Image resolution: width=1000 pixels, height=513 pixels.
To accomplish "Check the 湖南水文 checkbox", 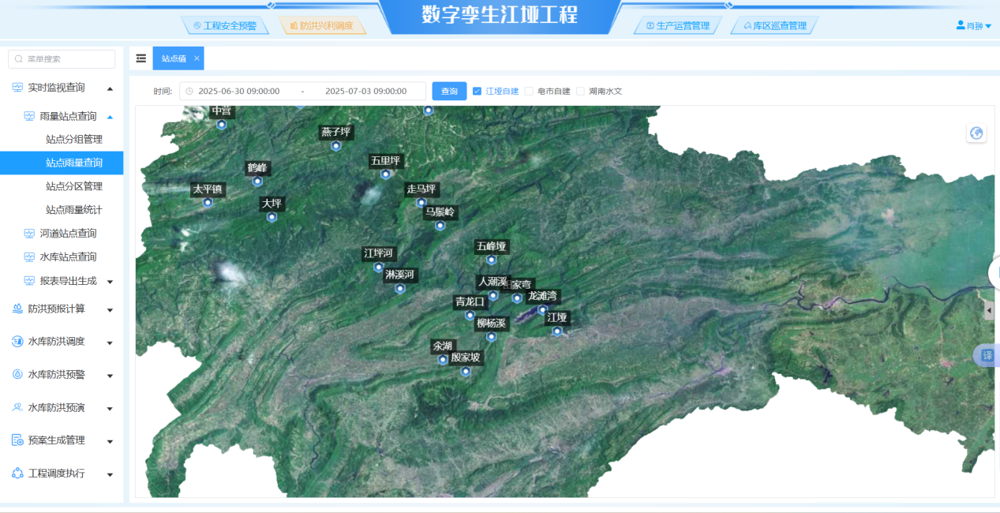I will [x=580, y=91].
